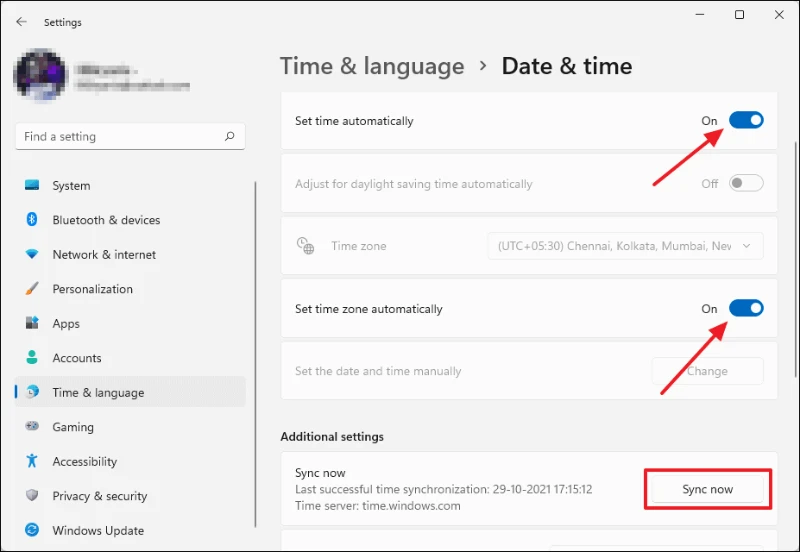
Task: Disable Set time zone automatically switch
Action: (x=746, y=308)
